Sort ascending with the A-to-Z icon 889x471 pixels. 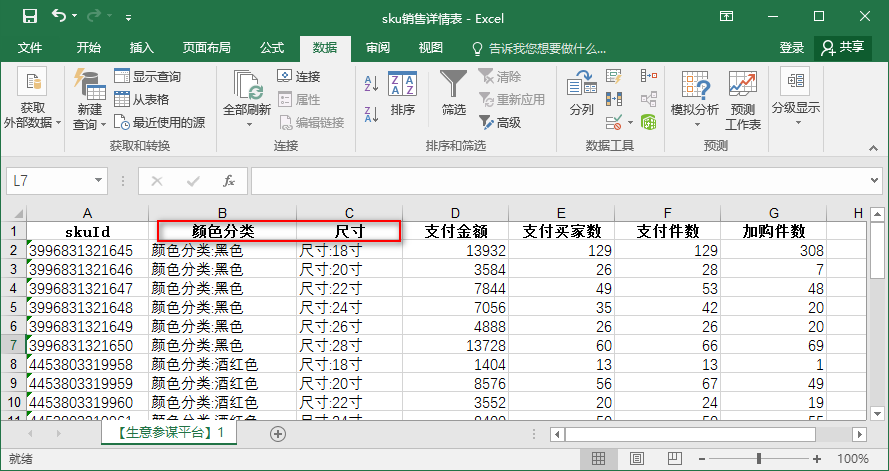[x=371, y=84]
